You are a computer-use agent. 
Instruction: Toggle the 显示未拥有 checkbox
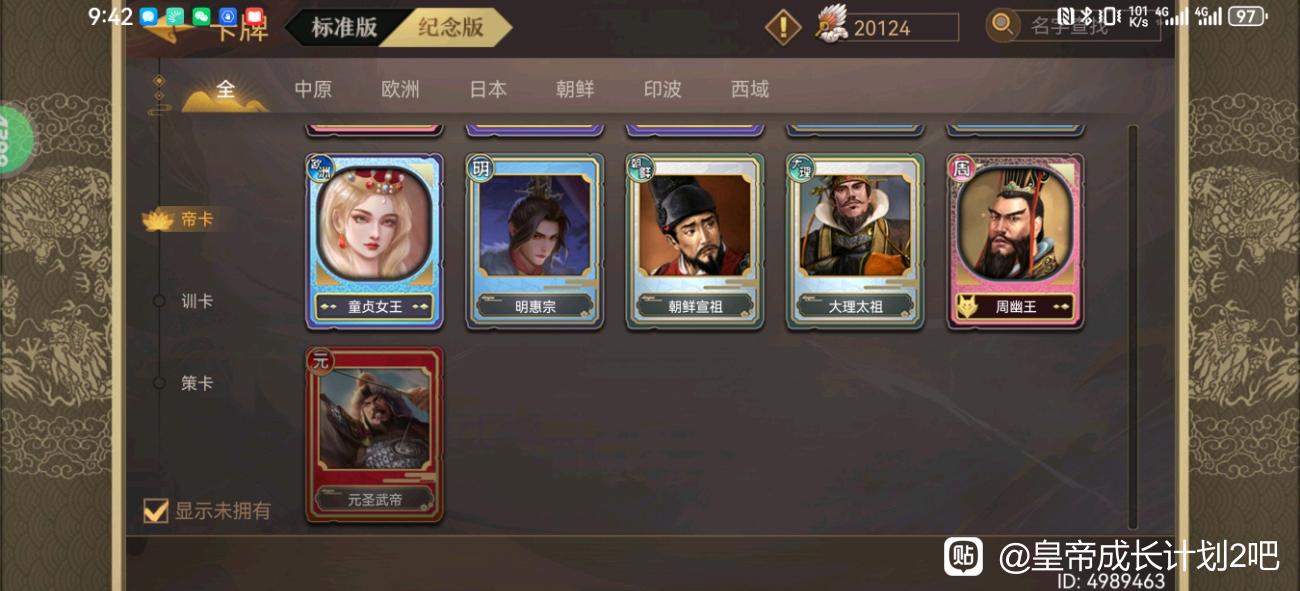pos(155,510)
